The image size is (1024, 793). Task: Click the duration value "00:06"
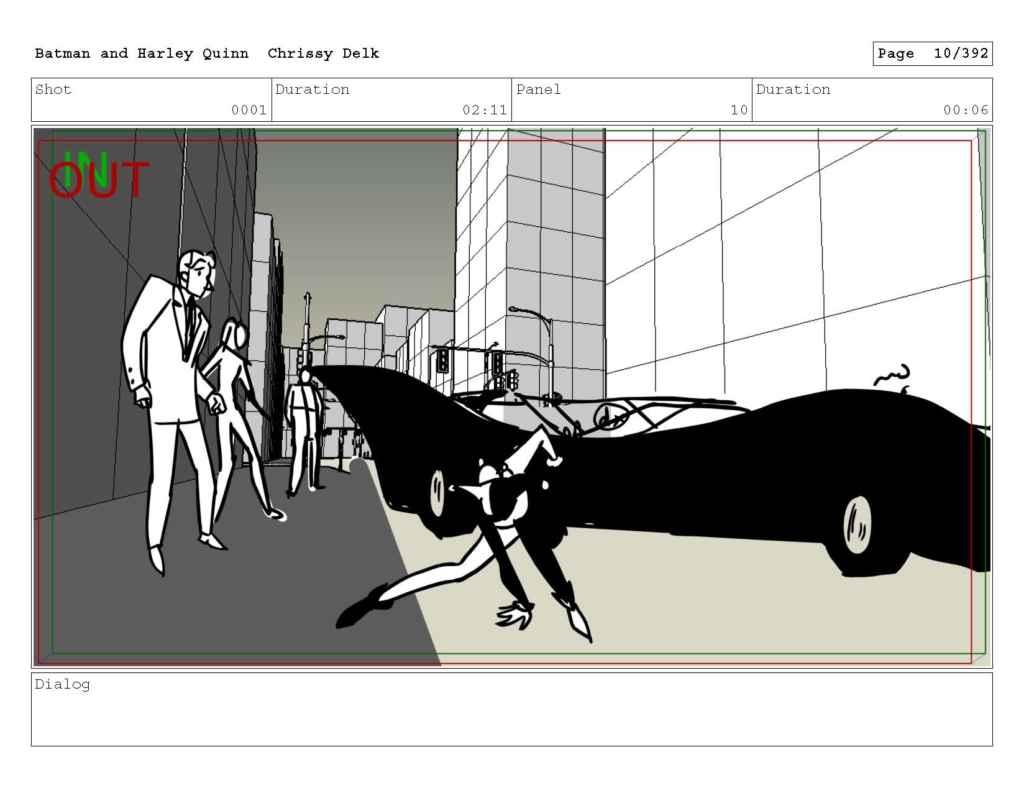[965, 110]
